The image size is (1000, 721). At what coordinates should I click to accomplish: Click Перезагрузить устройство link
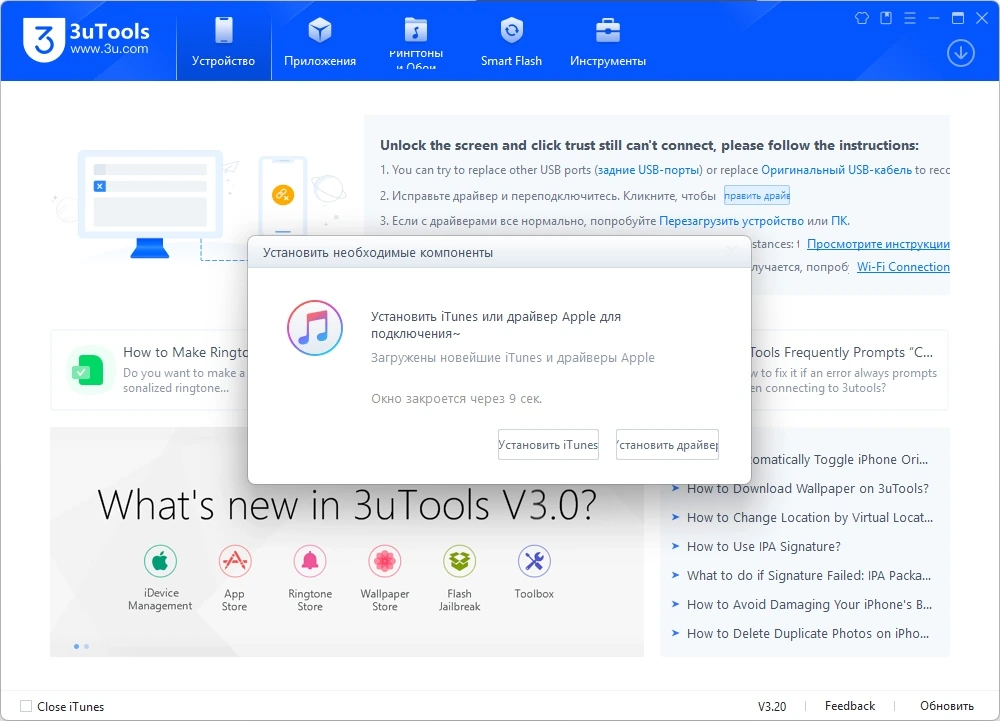click(731, 221)
